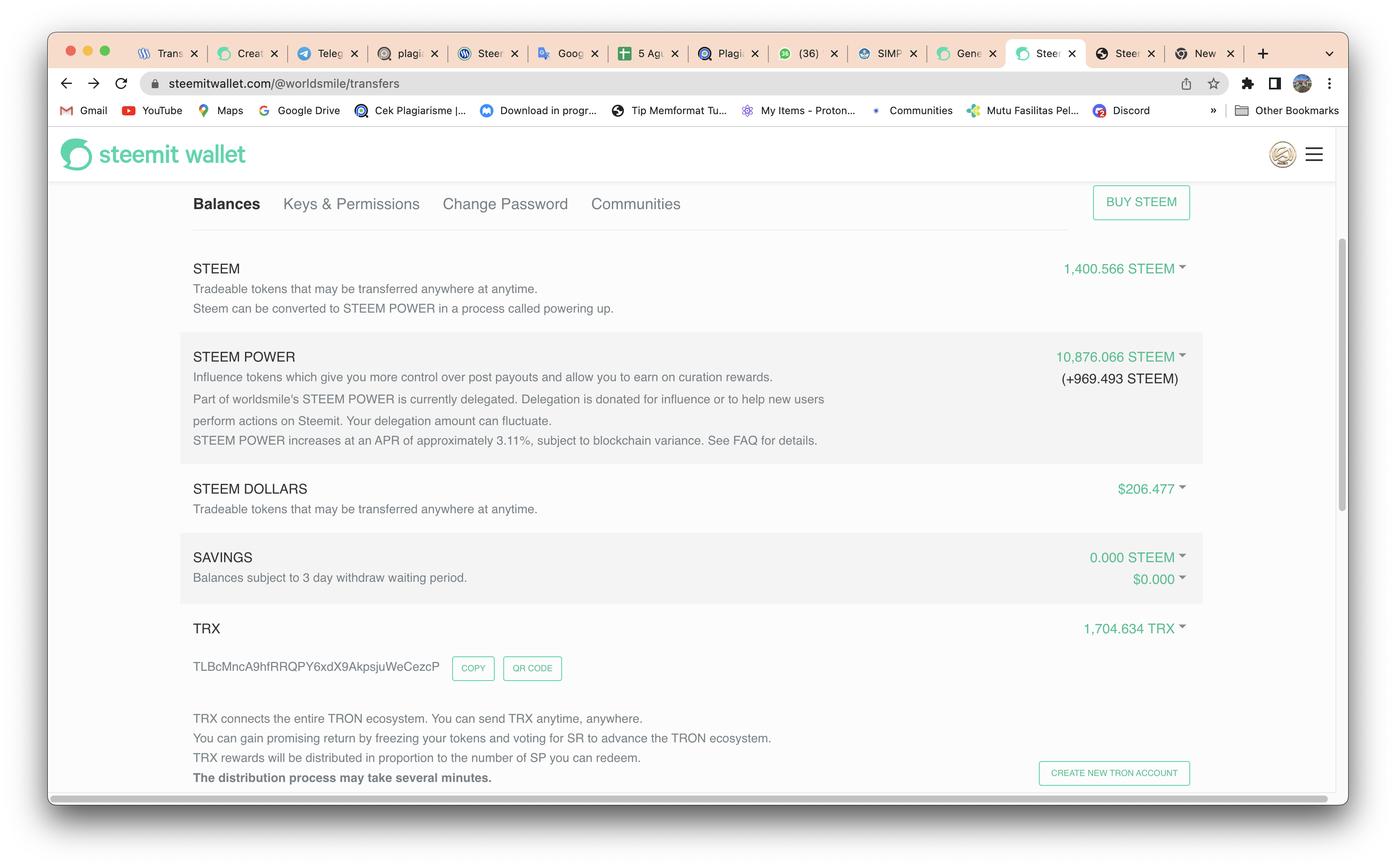Go back with the browser back arrow
The width and height of the screenshot is (1396, 868).
point(66,84)
